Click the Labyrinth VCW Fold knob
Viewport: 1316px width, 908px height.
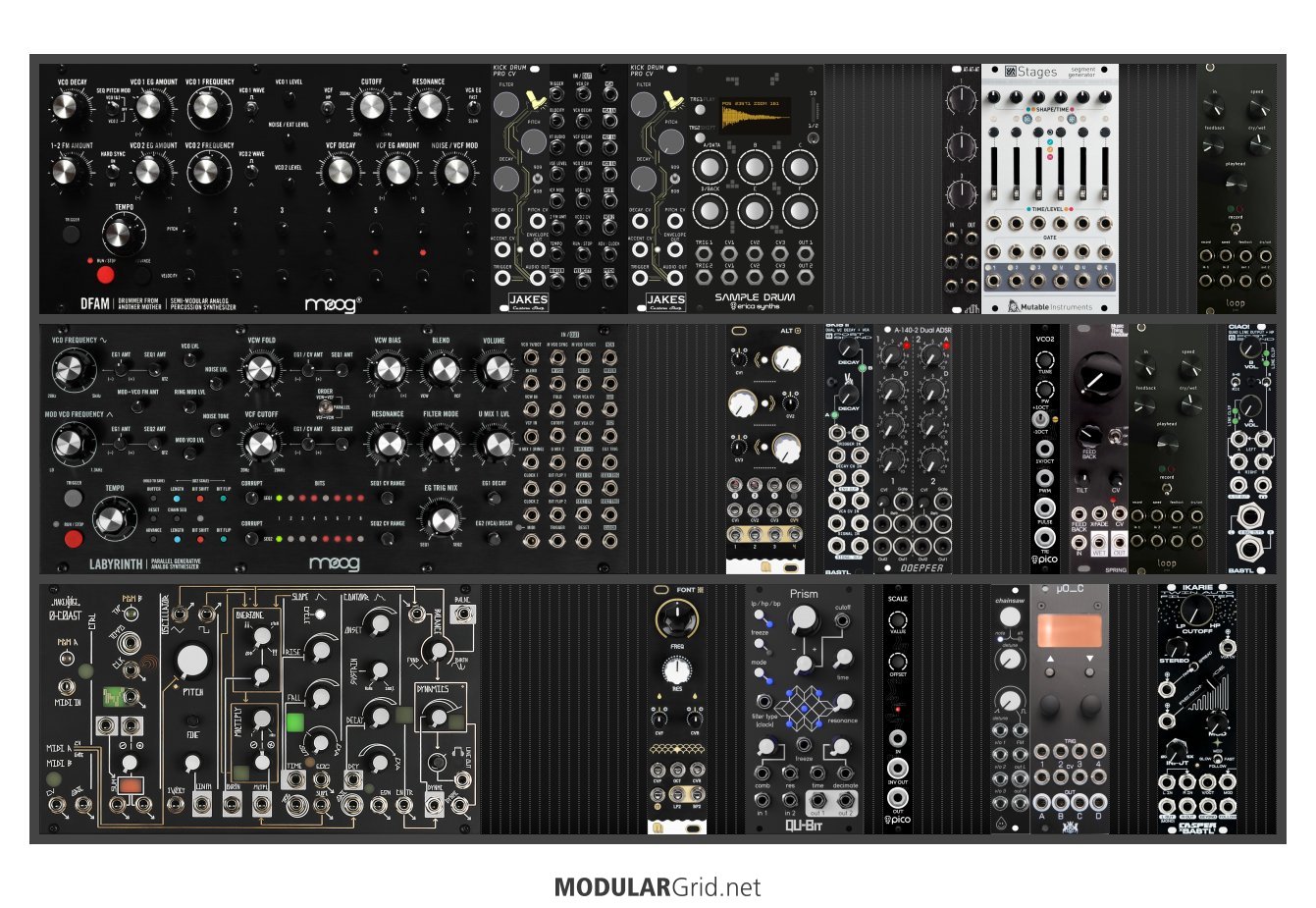pyautogui.click(x=261, y=369)
